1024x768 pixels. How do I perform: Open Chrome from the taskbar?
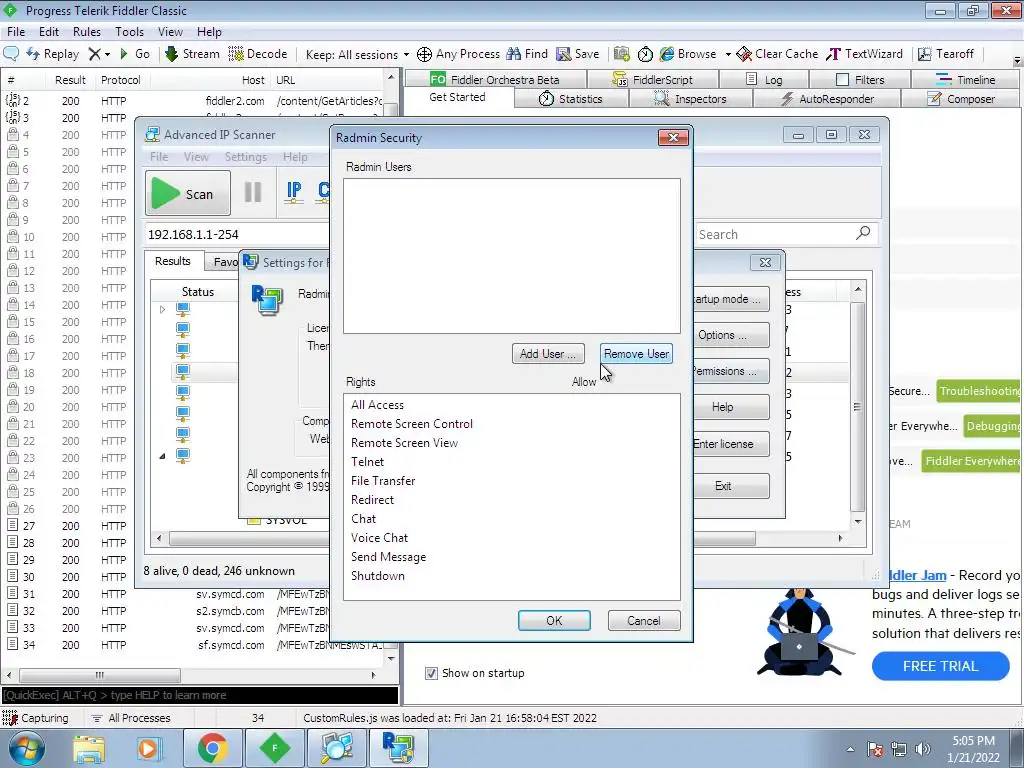pos(212,748)
